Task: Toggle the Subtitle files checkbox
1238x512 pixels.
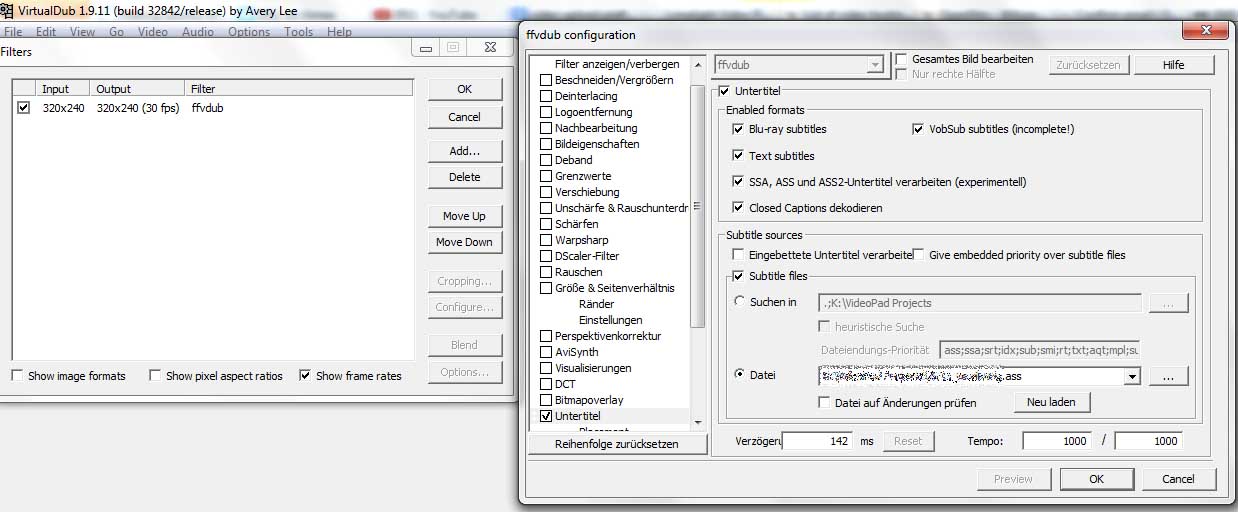Action: (x=739, y=276)
